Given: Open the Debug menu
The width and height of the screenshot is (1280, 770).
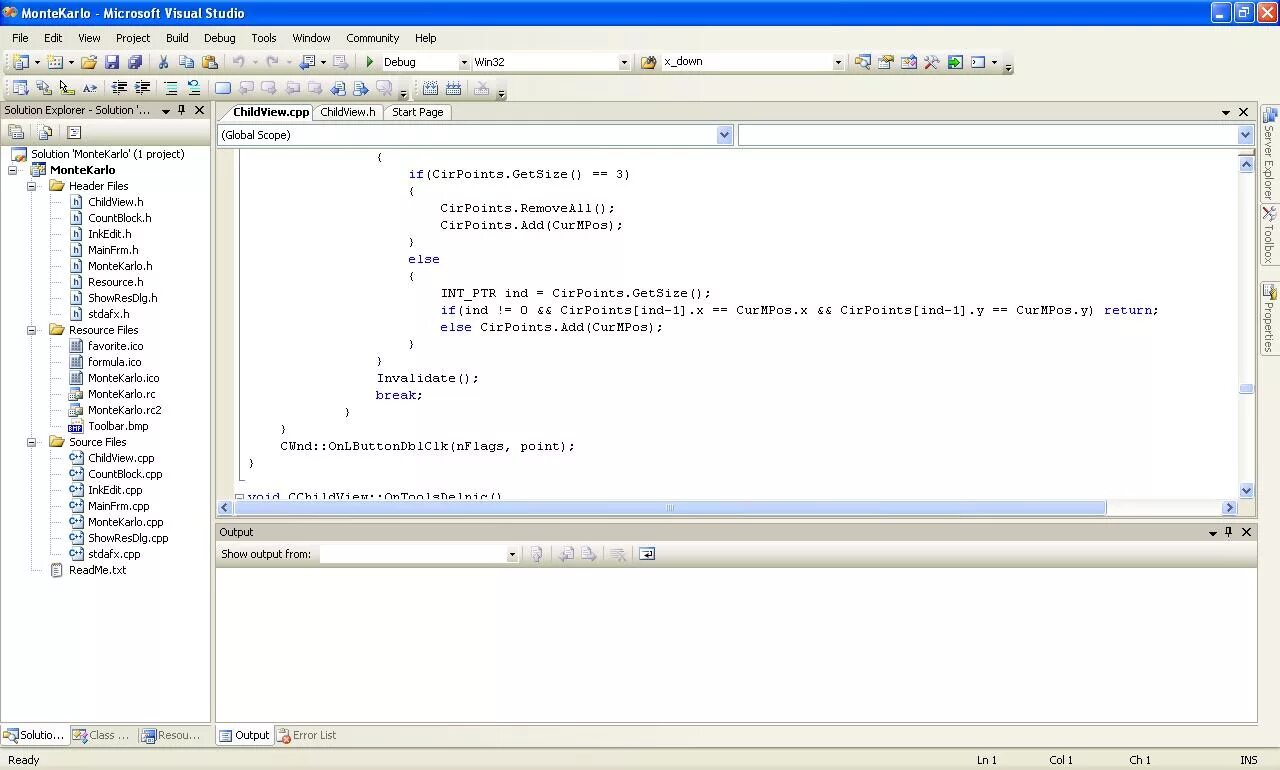Looking at the screenshot, I should (220, 38).
